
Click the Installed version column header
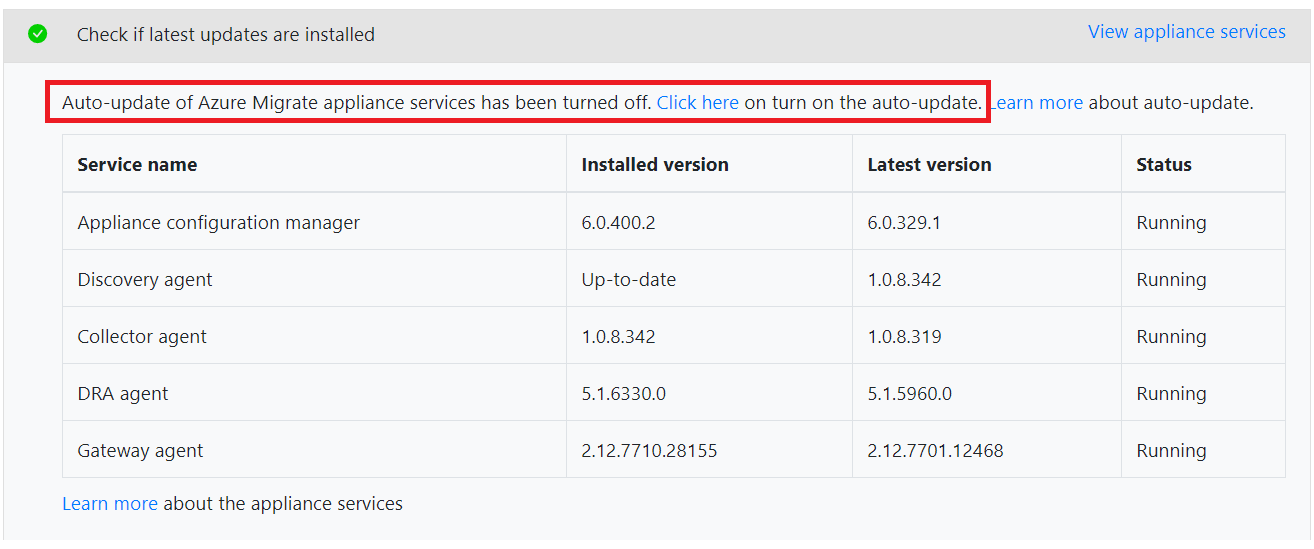coord(654,165)
